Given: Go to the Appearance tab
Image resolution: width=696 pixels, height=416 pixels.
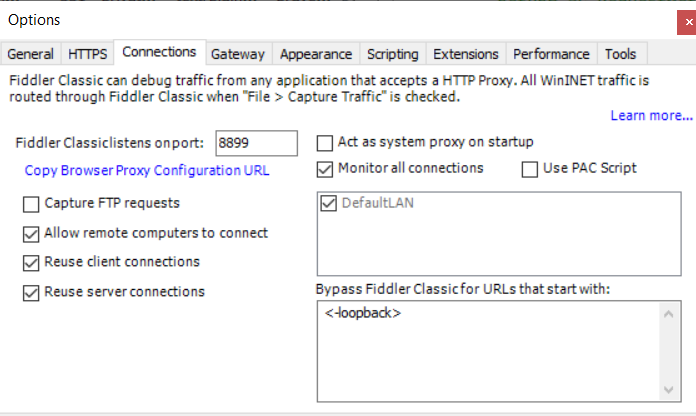Looking at the screenshot, I should [316, 54].
